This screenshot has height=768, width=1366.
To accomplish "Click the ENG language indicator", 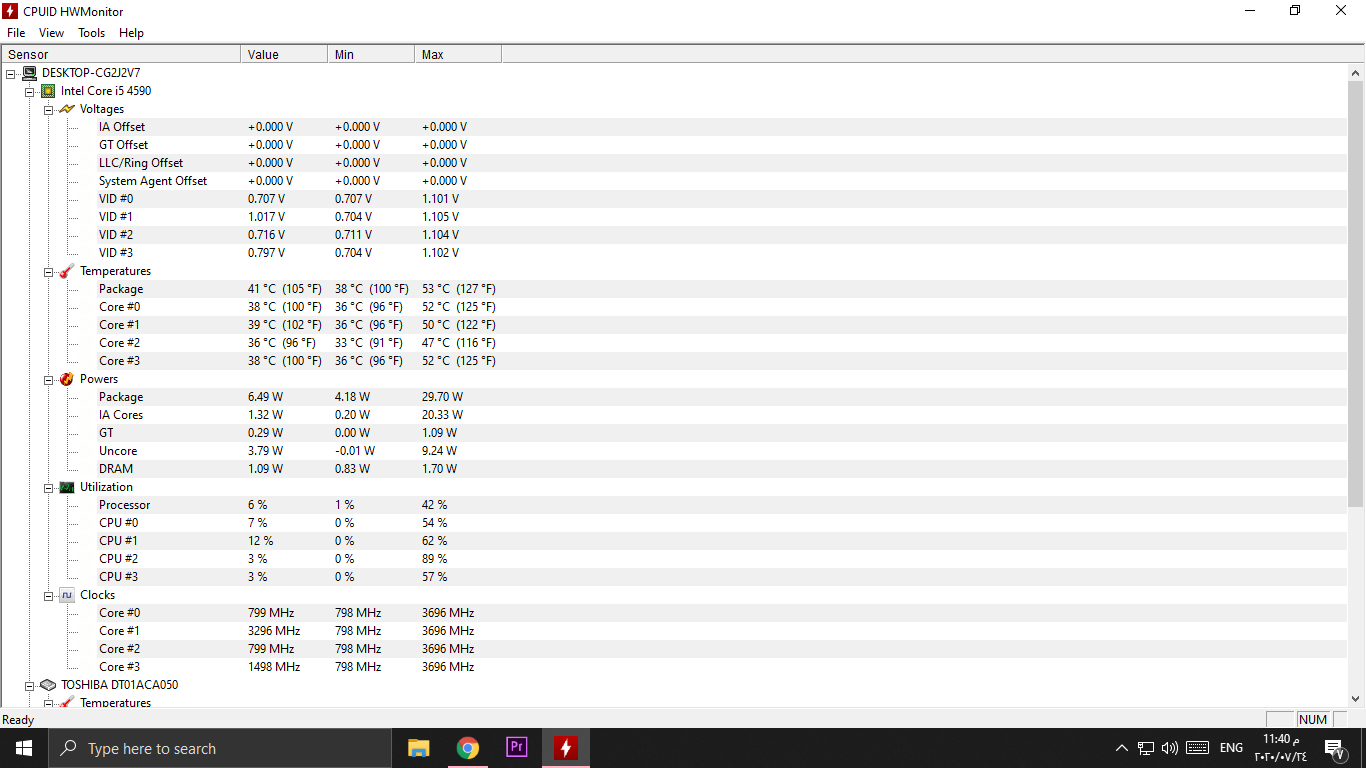I will 1232,748.
